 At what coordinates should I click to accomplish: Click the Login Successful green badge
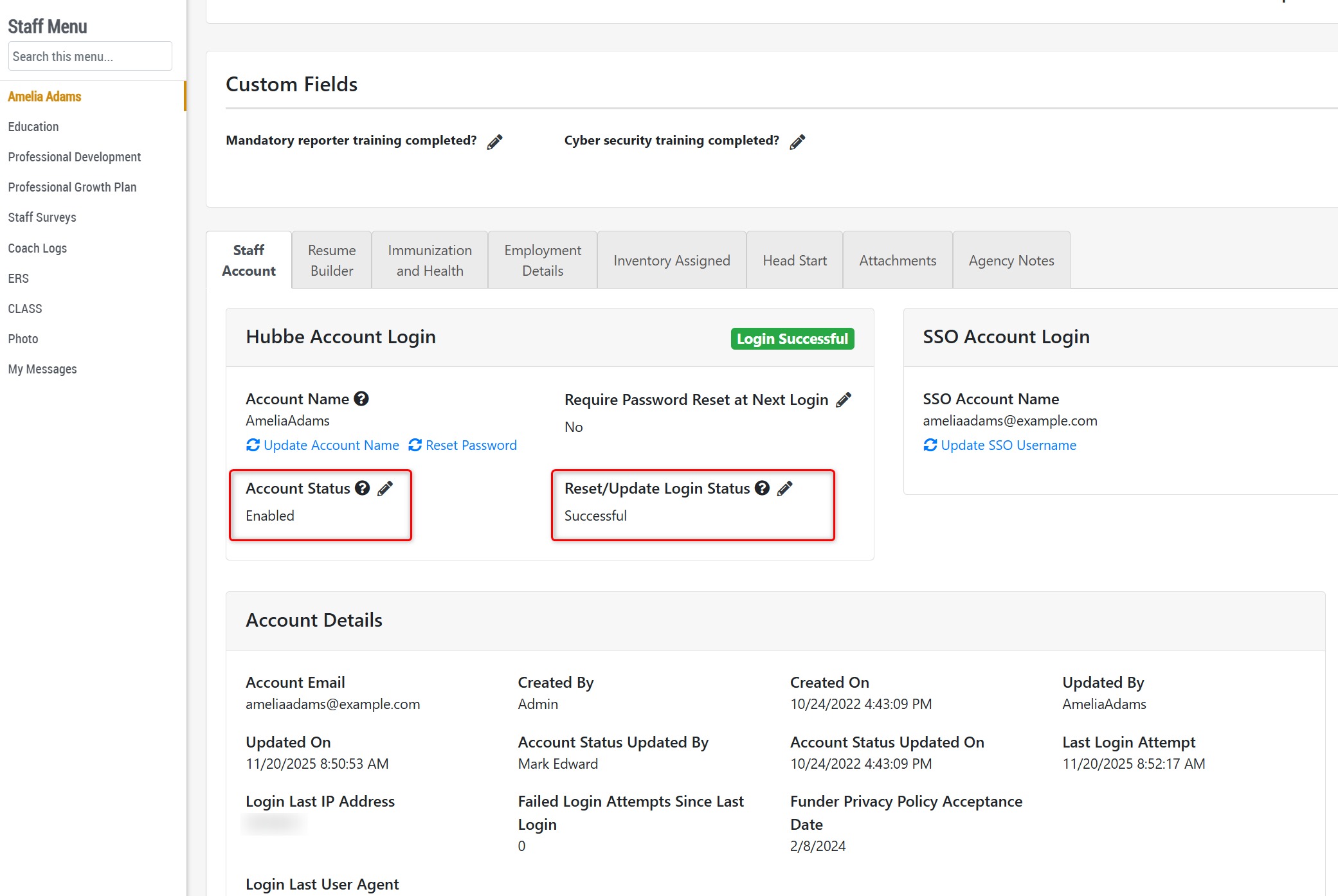(x=792, y=339)
